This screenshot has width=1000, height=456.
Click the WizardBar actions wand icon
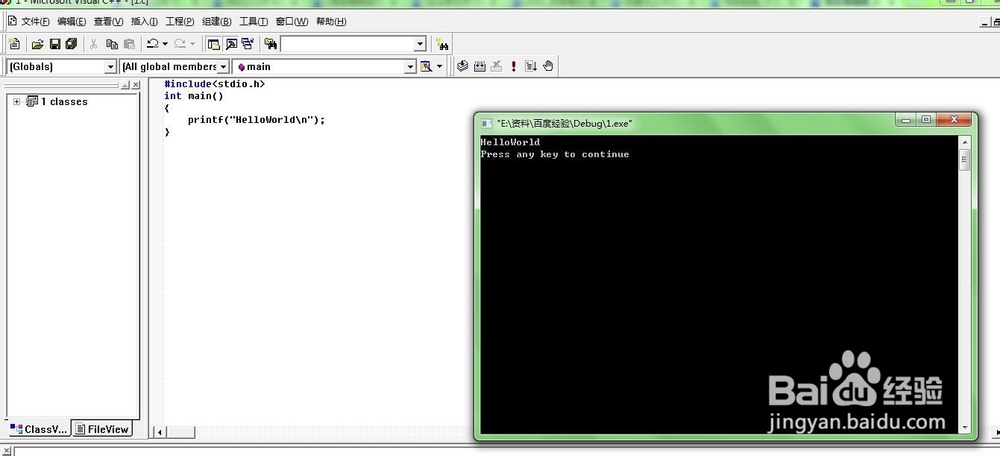click(x=425, y=66)
